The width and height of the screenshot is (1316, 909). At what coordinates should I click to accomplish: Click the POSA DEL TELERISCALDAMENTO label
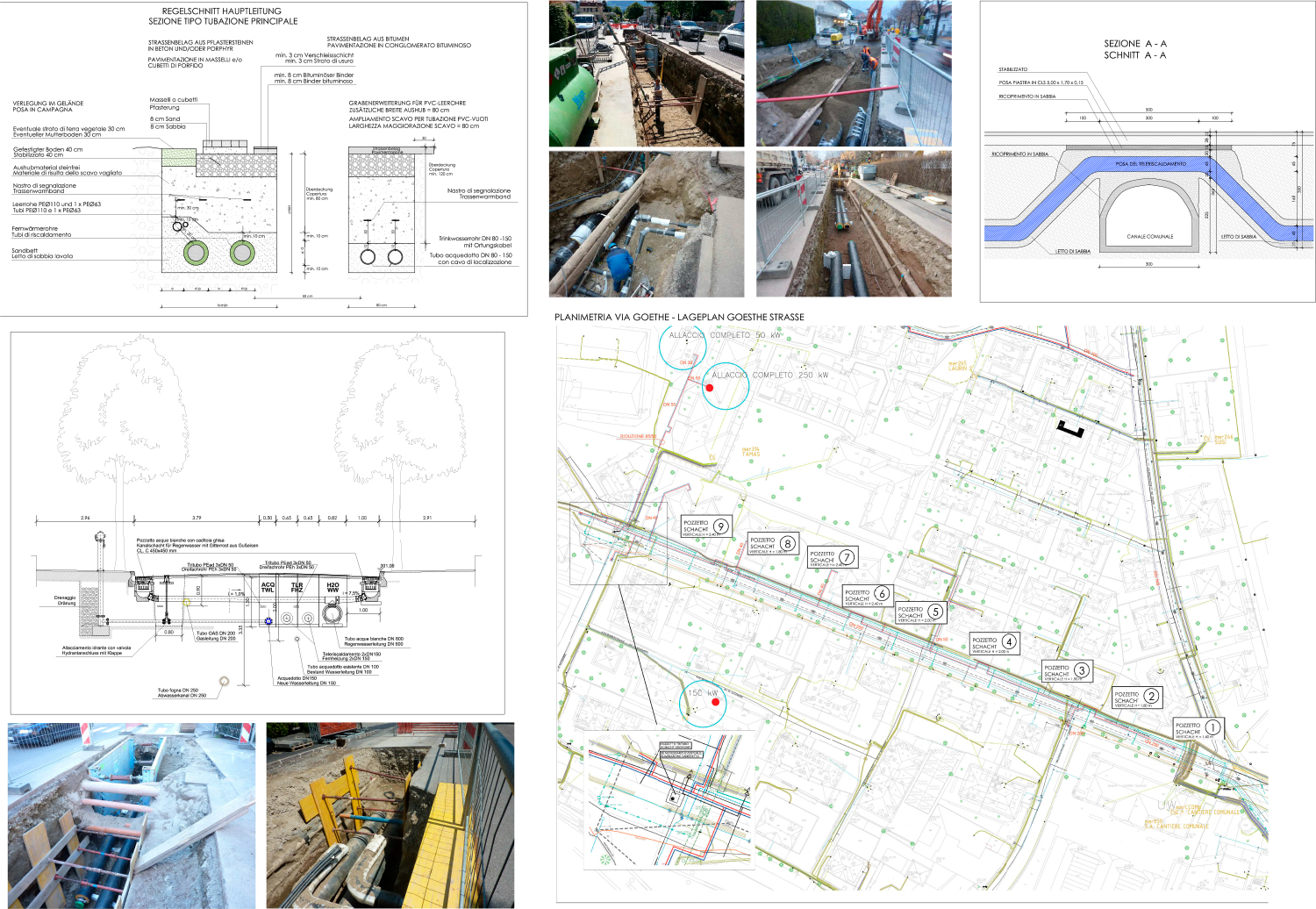(1150, 164)
